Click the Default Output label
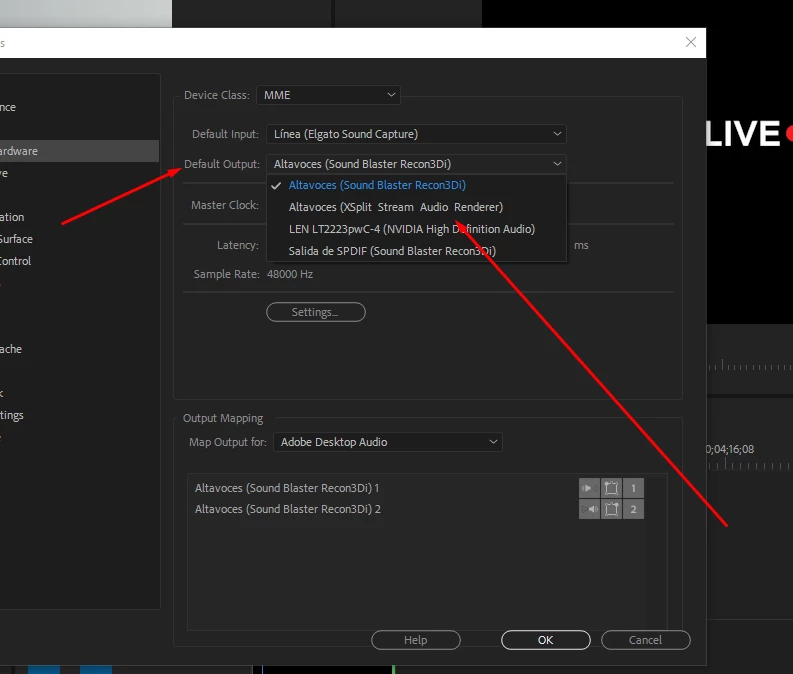This screenshot has width=793, height=674. 222,164
